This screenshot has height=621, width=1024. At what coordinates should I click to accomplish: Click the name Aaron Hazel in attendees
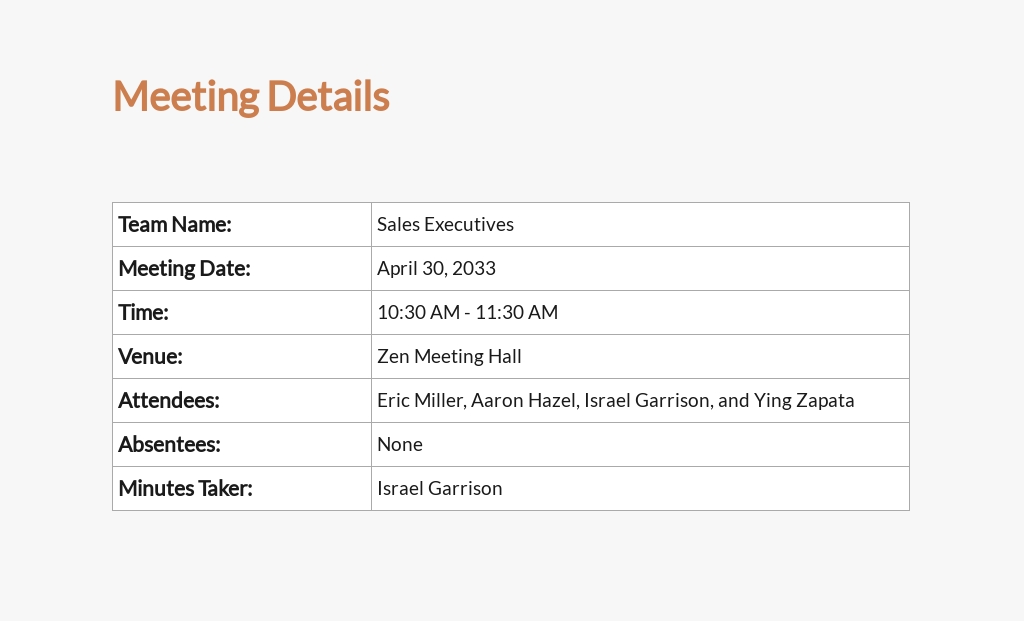524,400
